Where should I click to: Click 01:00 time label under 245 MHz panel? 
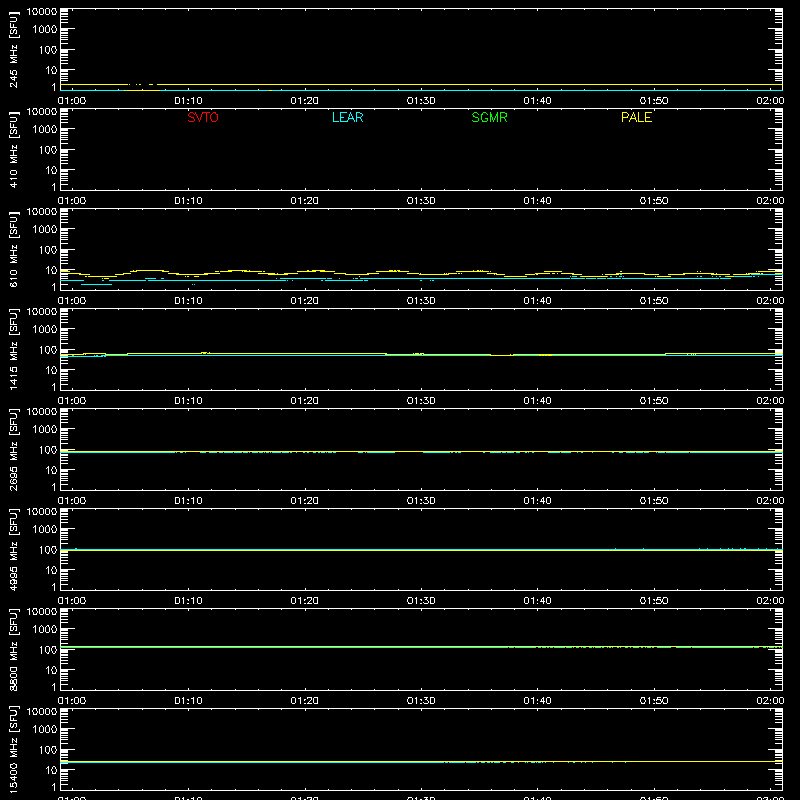pyautogui.click(x=72, y=101)
